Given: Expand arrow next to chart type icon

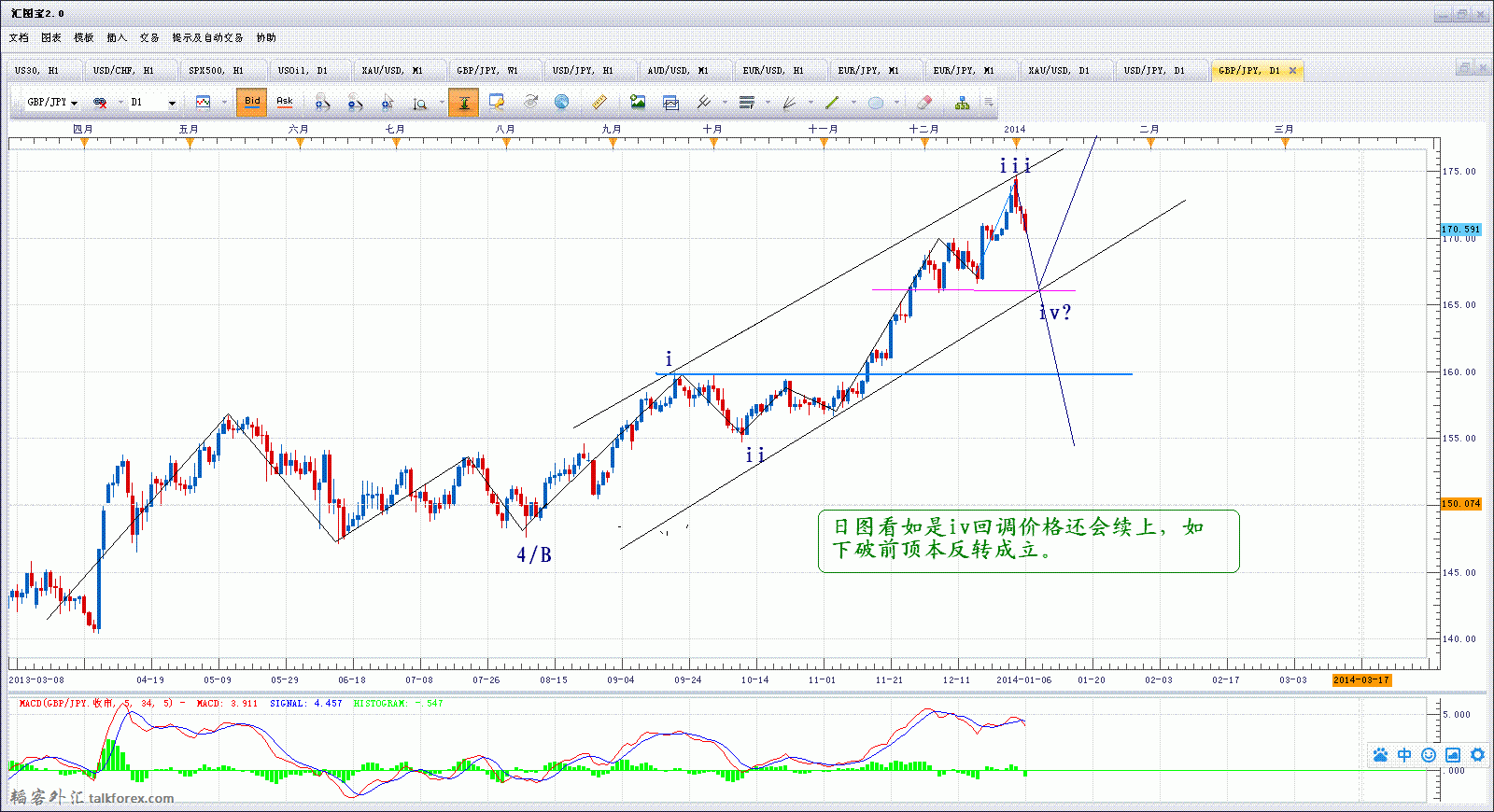Looking at the screenshot, I should (x=224, y=103).
